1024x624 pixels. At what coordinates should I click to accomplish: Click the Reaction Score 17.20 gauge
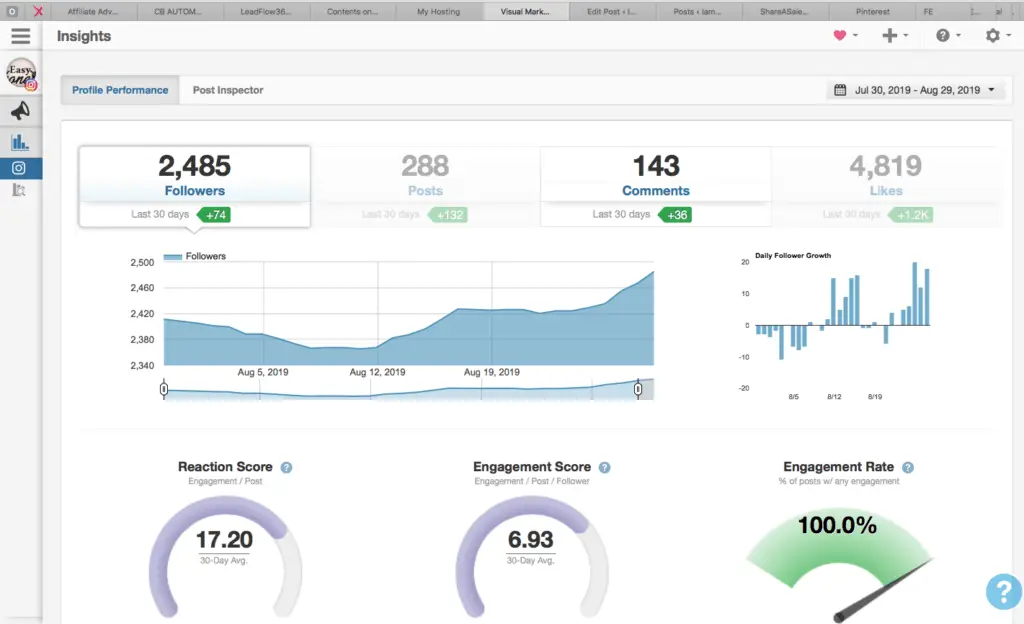(x=225, y=556)
